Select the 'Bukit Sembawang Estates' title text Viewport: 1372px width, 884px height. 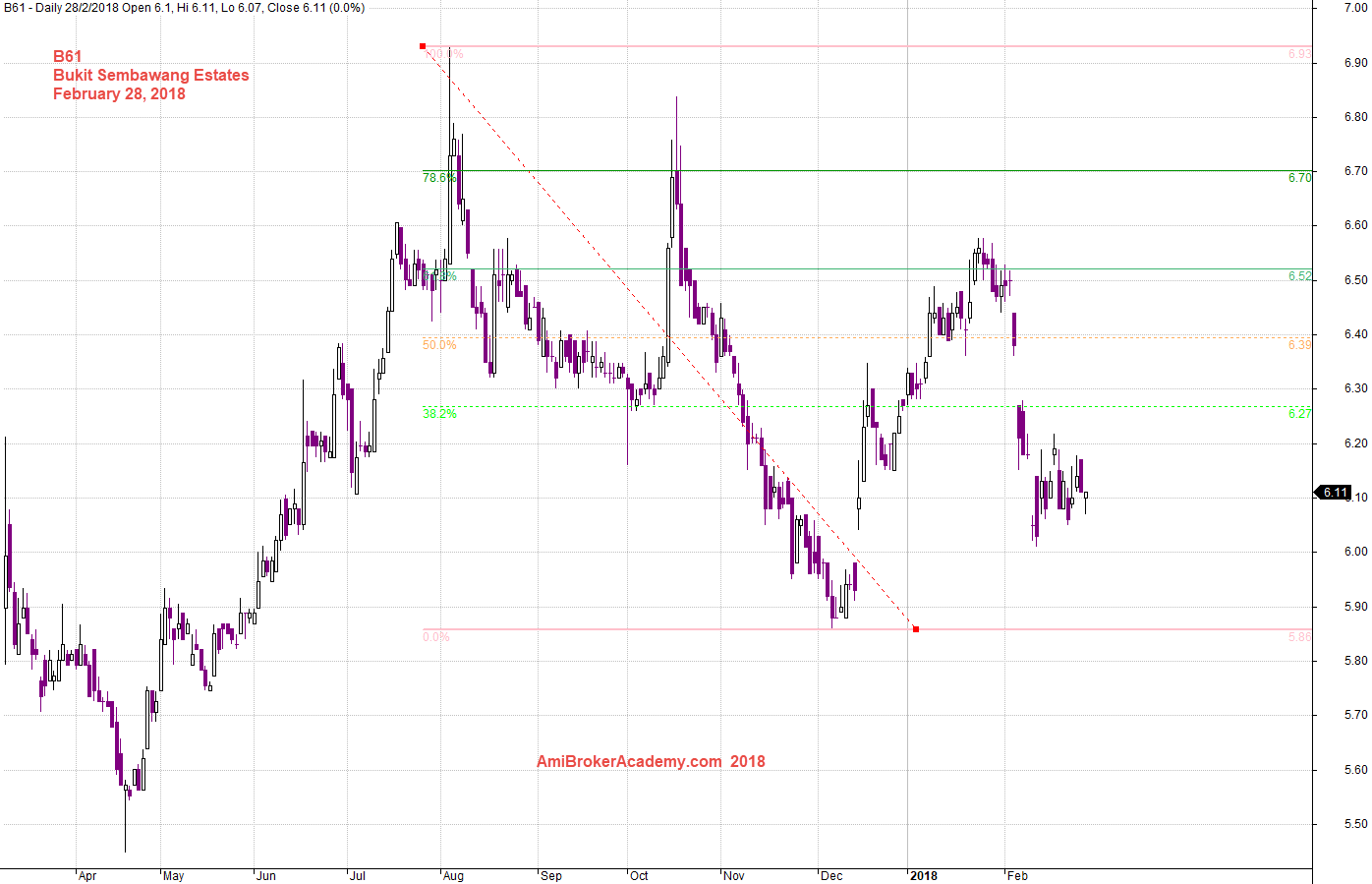pos(151,76)
